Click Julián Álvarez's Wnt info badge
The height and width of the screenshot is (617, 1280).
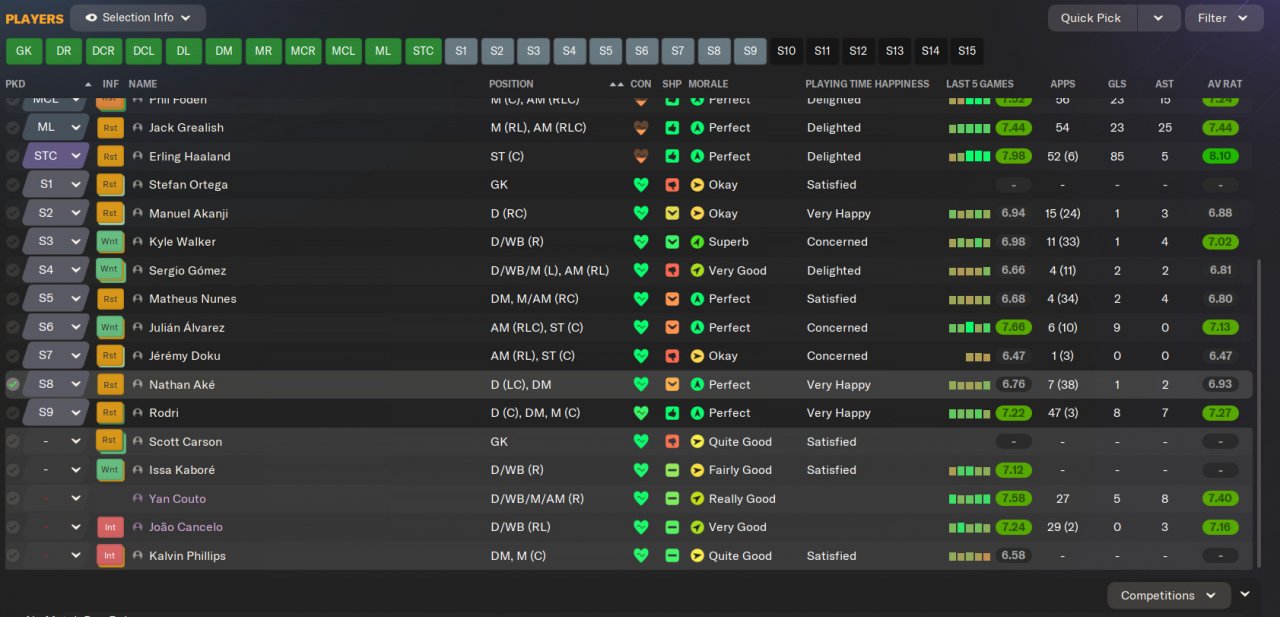(x=109, y=327)
